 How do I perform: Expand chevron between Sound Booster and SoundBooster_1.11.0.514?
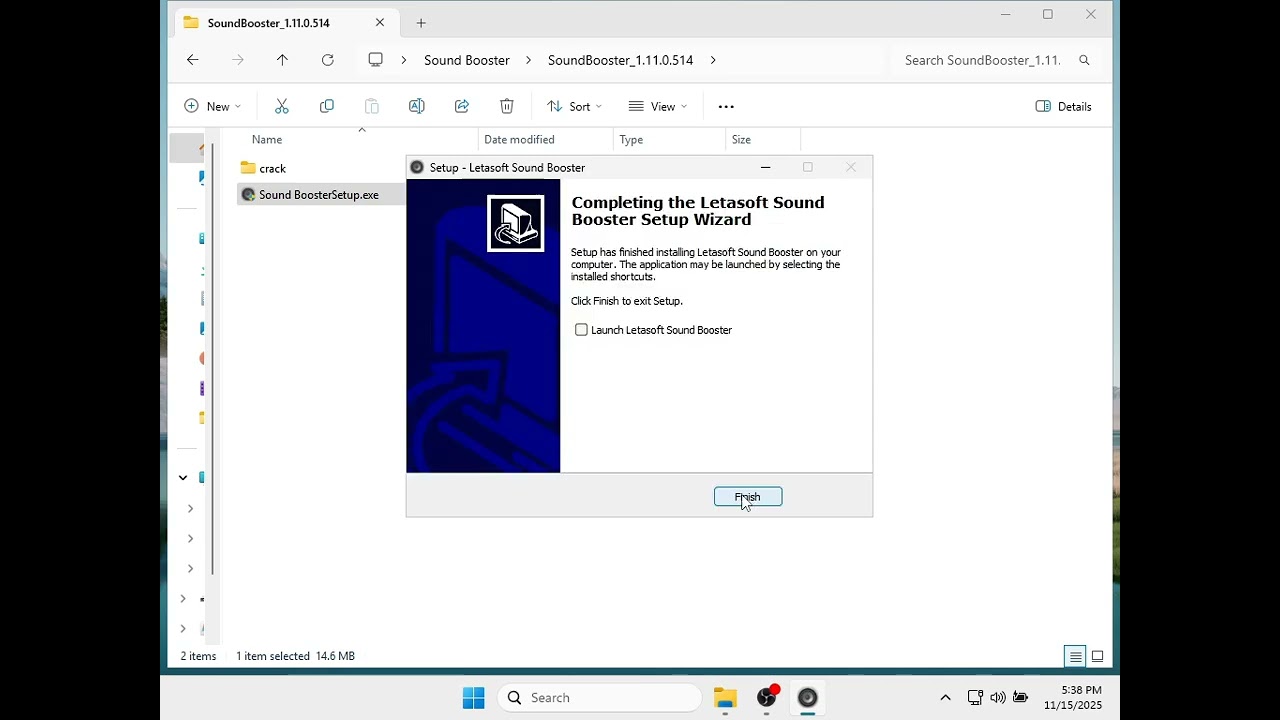coord(528,60)
